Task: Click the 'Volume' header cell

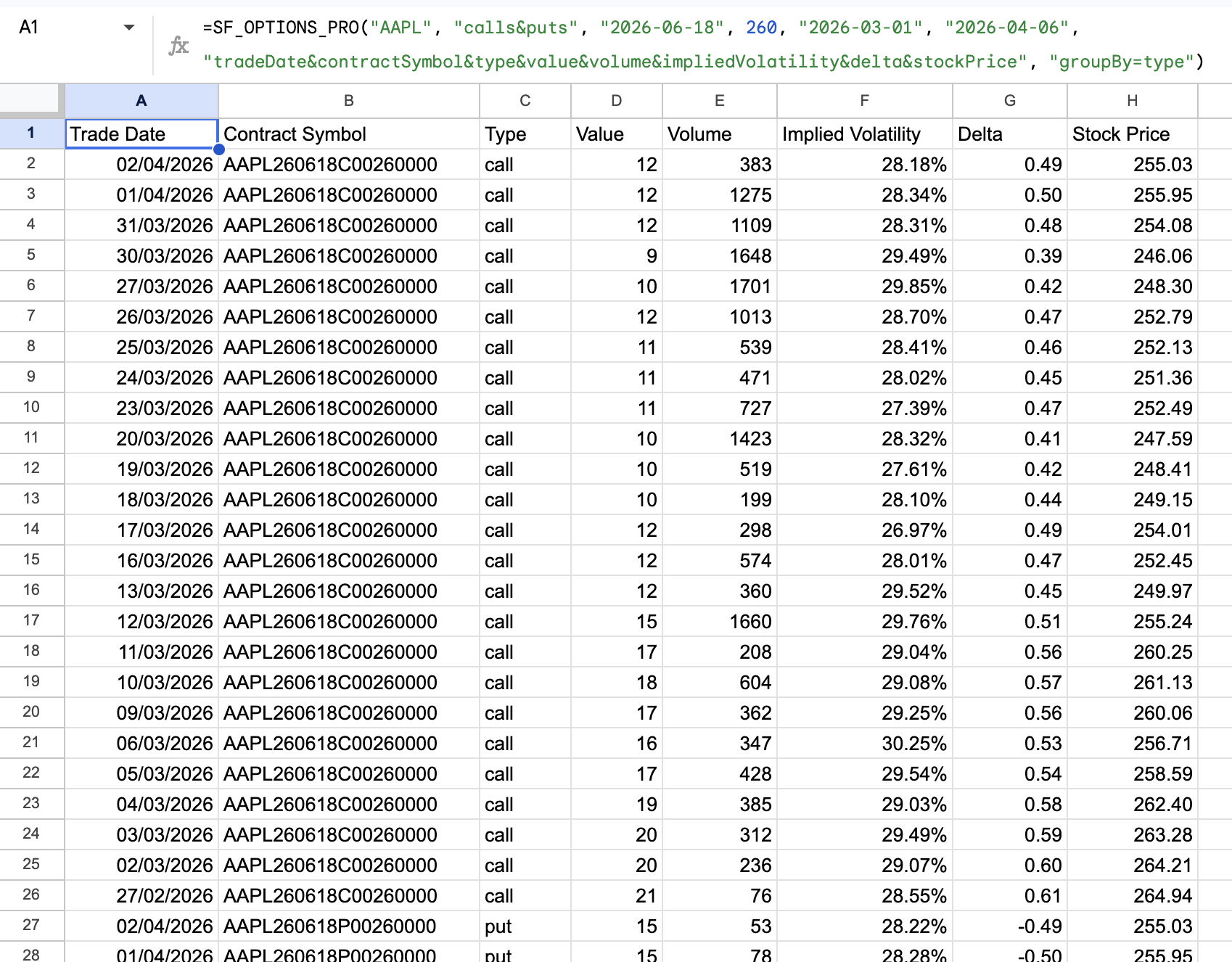Action: coord(720,134)
